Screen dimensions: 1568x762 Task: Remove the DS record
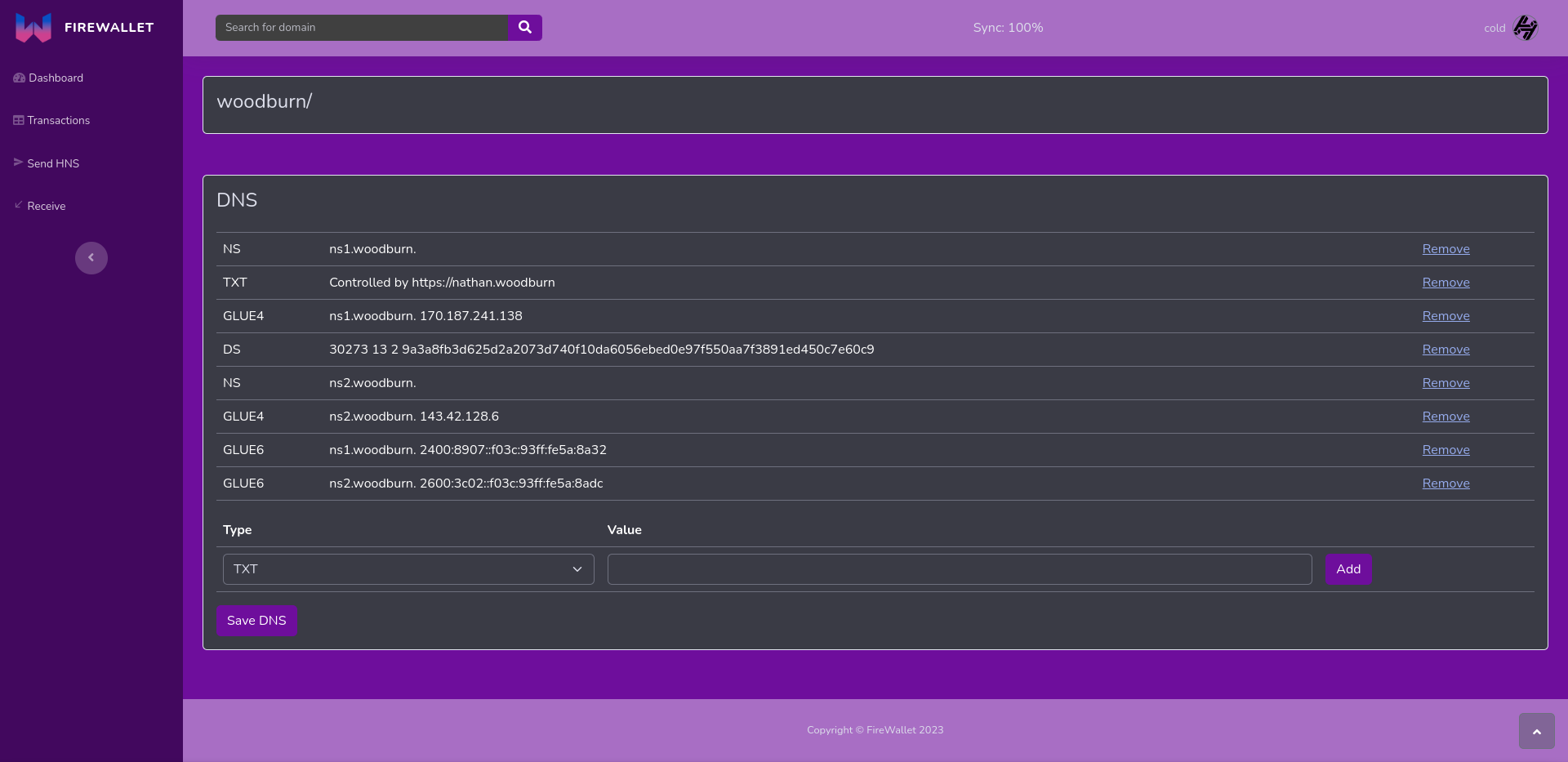point(1445,349)
